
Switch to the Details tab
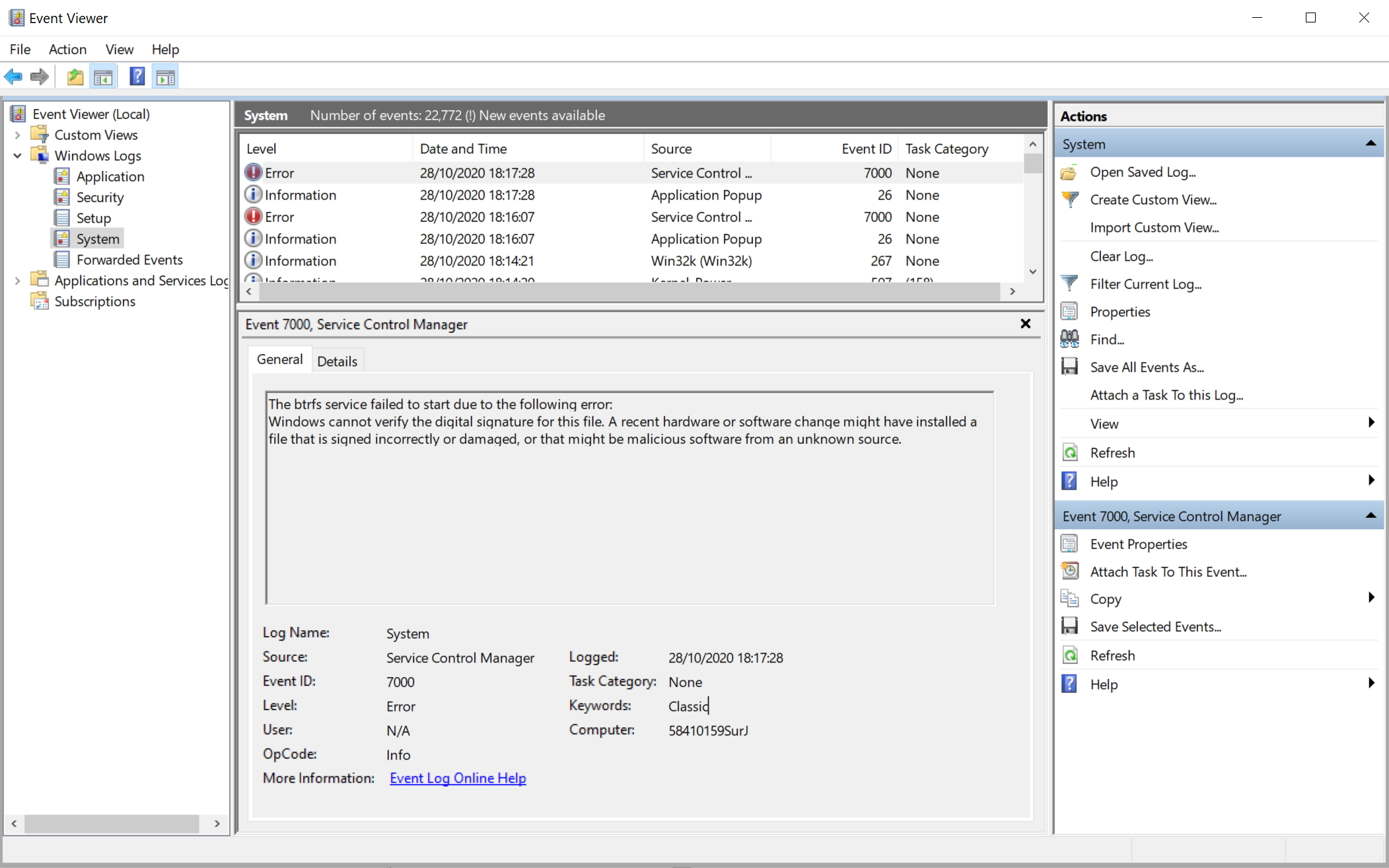(338, 361)
